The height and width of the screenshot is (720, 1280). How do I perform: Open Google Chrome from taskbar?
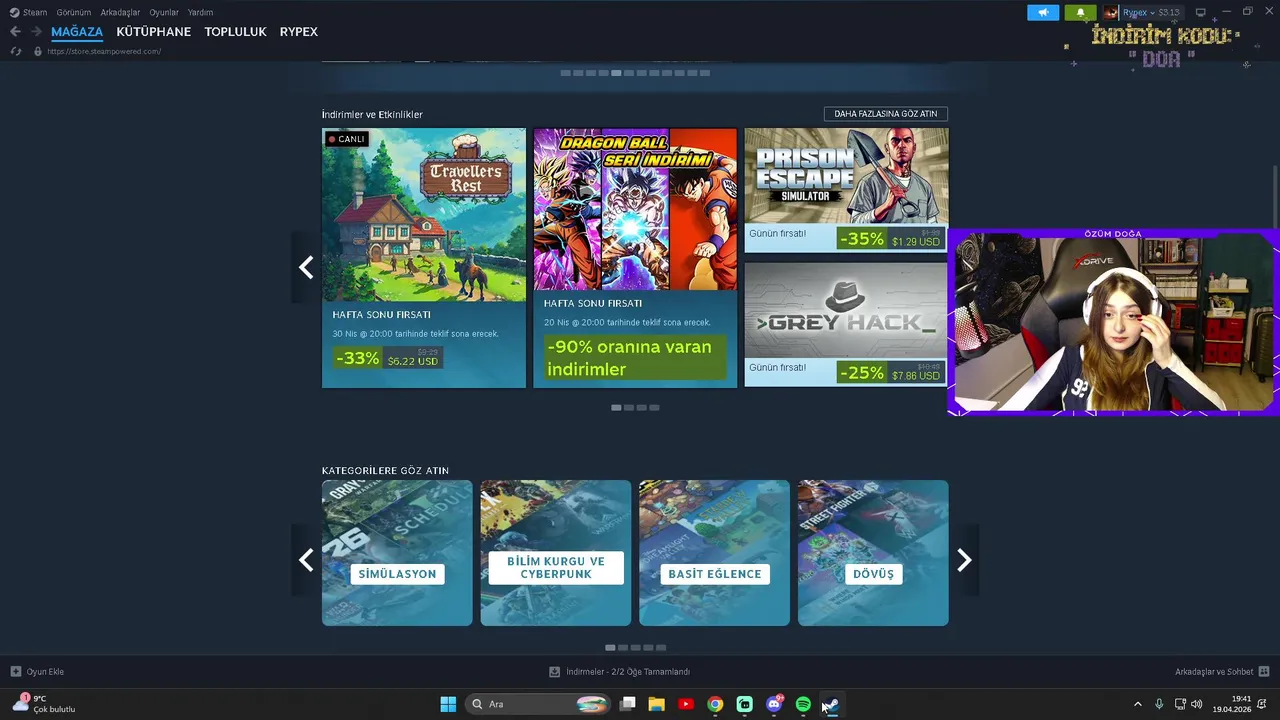715,704
